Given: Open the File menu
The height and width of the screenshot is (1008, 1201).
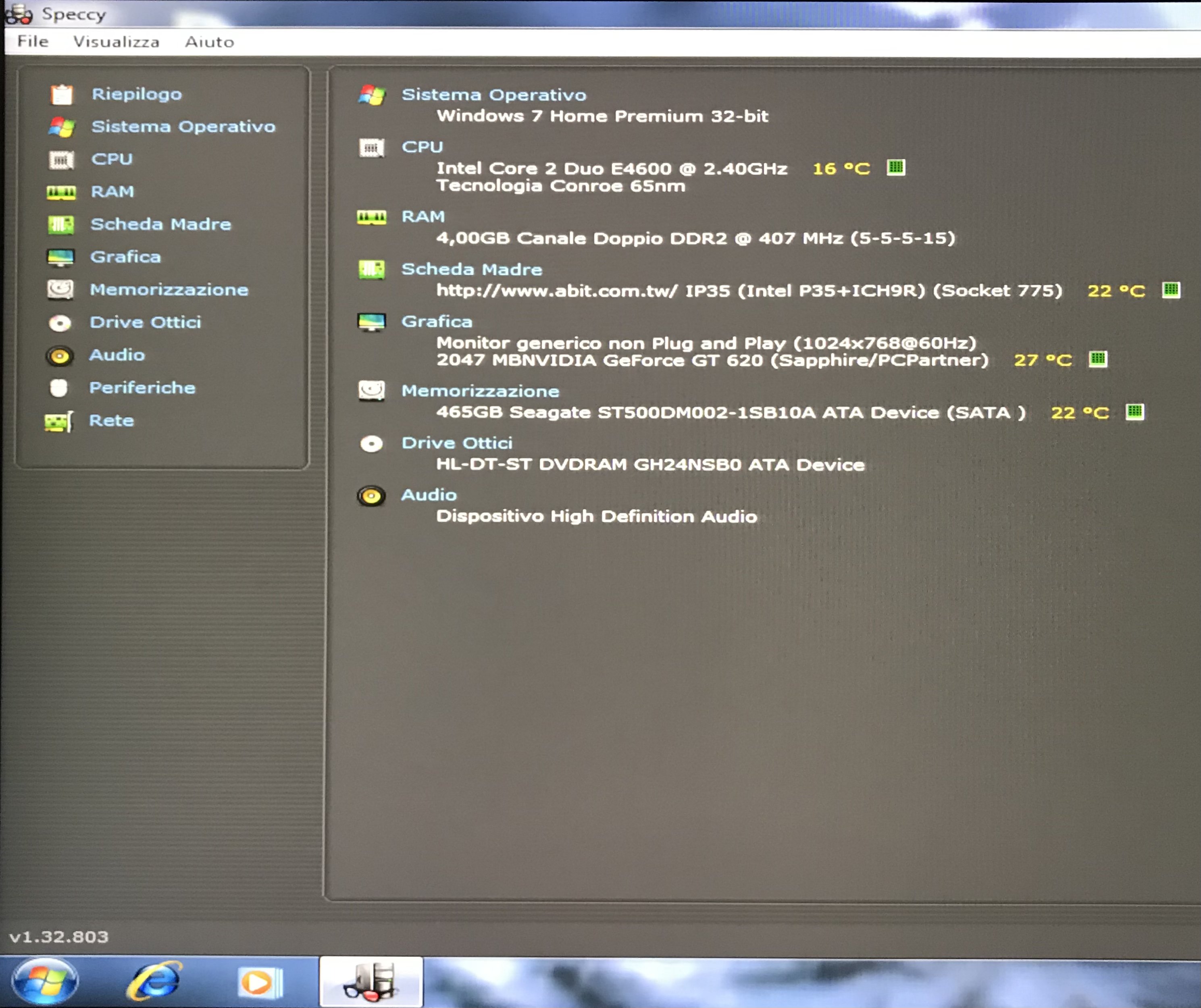Looking at the screenshot, I should pyautogui.click(x=33, y=42).
